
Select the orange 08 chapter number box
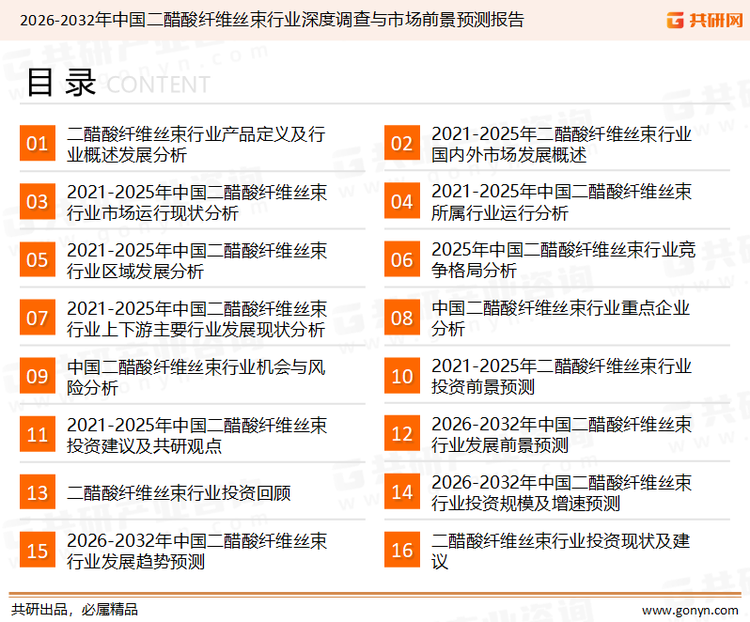[402, 318]
